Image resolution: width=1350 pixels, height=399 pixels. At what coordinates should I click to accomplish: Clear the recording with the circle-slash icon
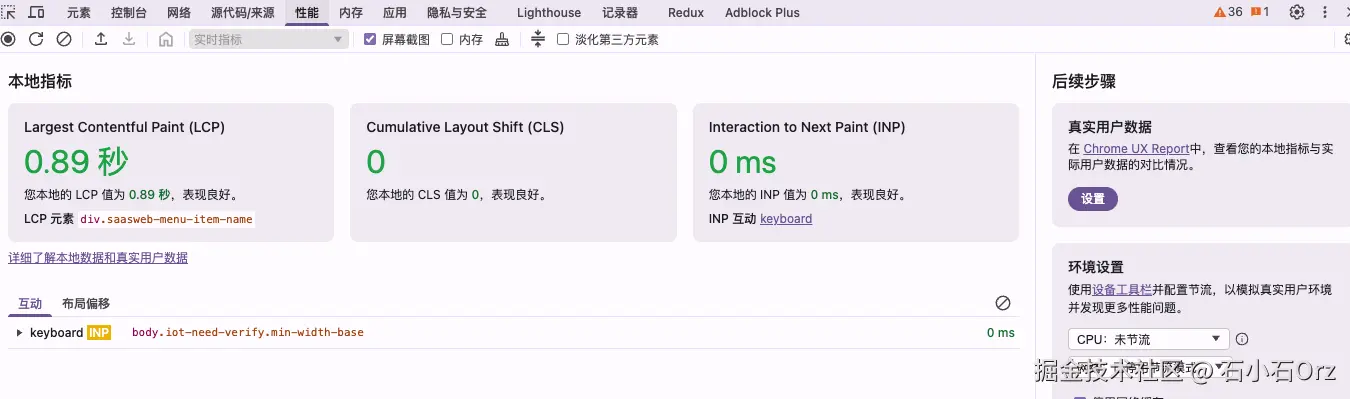click(64, 39)
